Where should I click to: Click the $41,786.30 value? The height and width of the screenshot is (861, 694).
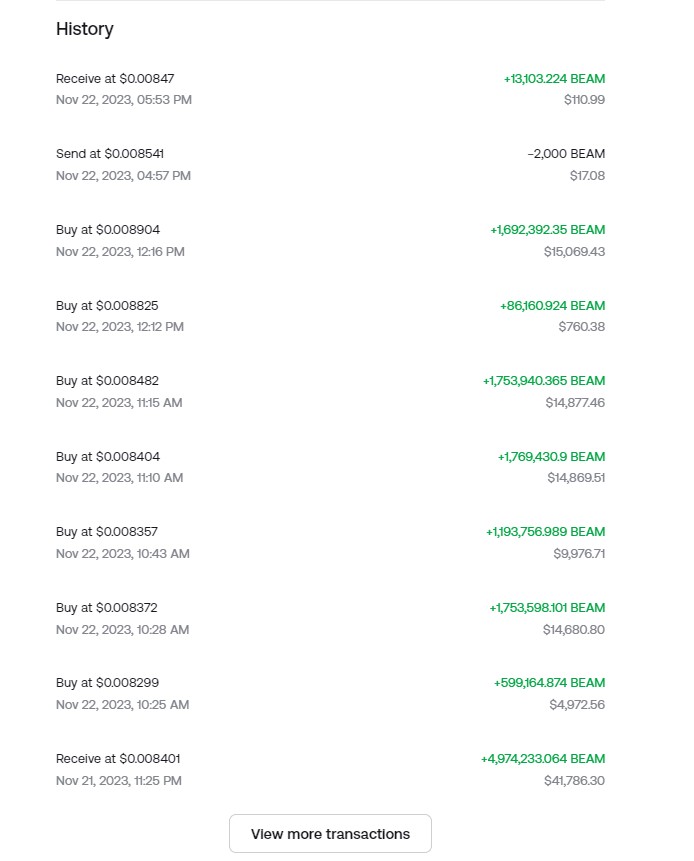574,780
